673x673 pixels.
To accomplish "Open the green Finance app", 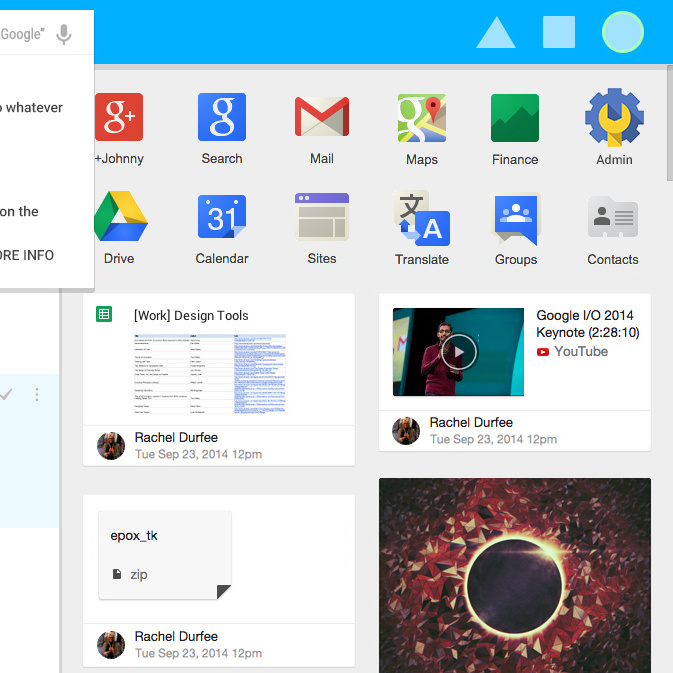I will (515, 118).
